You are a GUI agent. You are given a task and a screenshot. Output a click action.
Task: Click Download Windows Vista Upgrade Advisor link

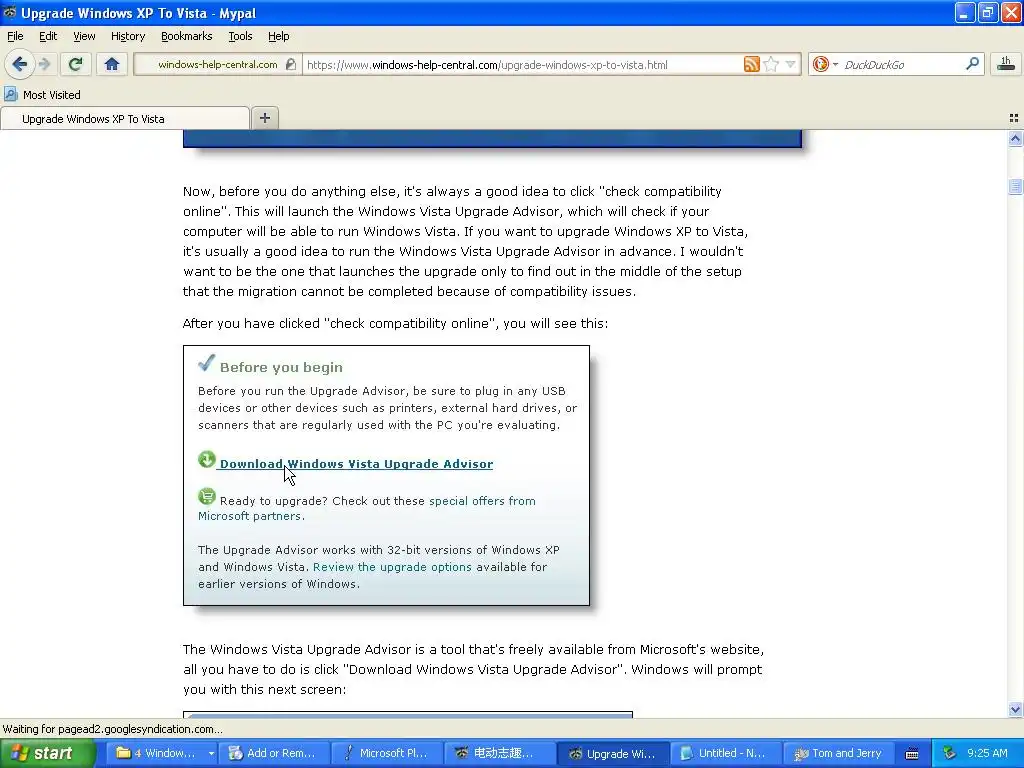356,464
